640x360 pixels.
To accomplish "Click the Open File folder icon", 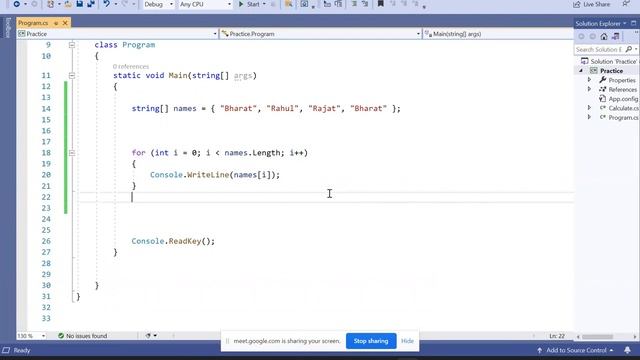I will pyautogui.click(x=68, y=4).
